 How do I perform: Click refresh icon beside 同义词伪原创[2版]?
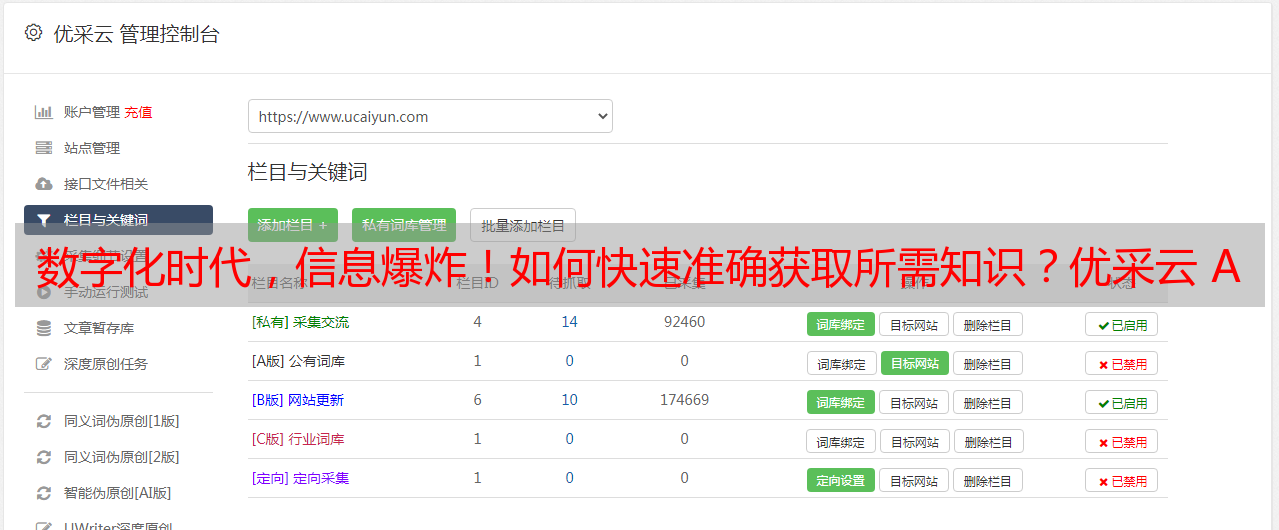[x=43, y=457]
